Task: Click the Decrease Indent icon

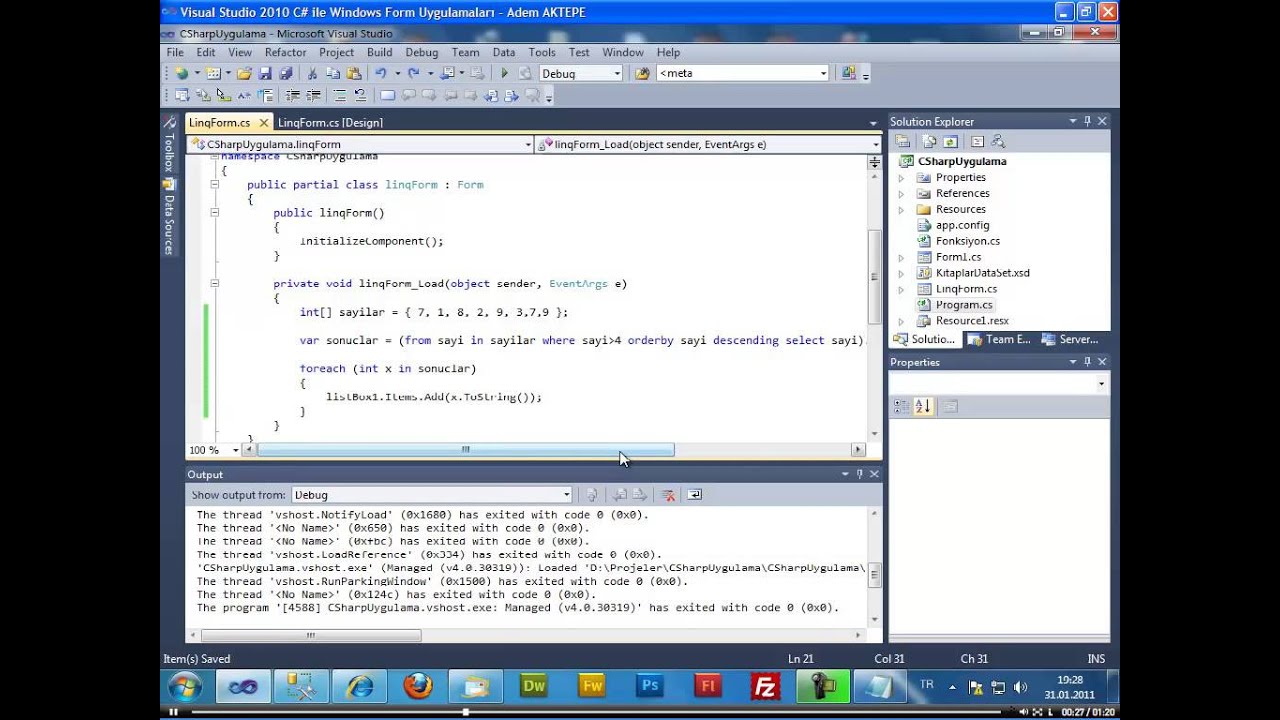Action: tap(293, 96)
